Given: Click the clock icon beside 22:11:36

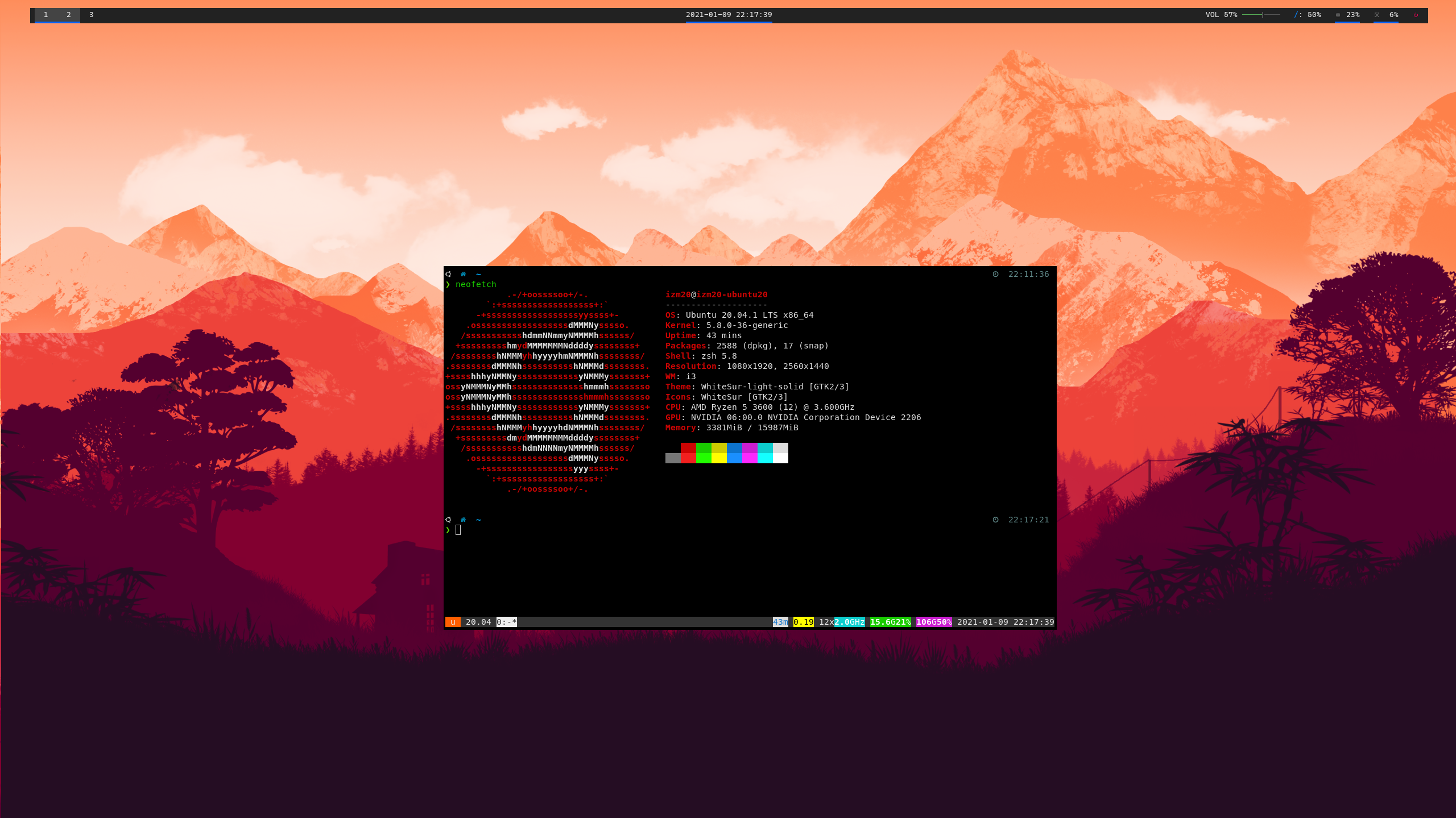Looking at the screenshot, I should [995, 274].
